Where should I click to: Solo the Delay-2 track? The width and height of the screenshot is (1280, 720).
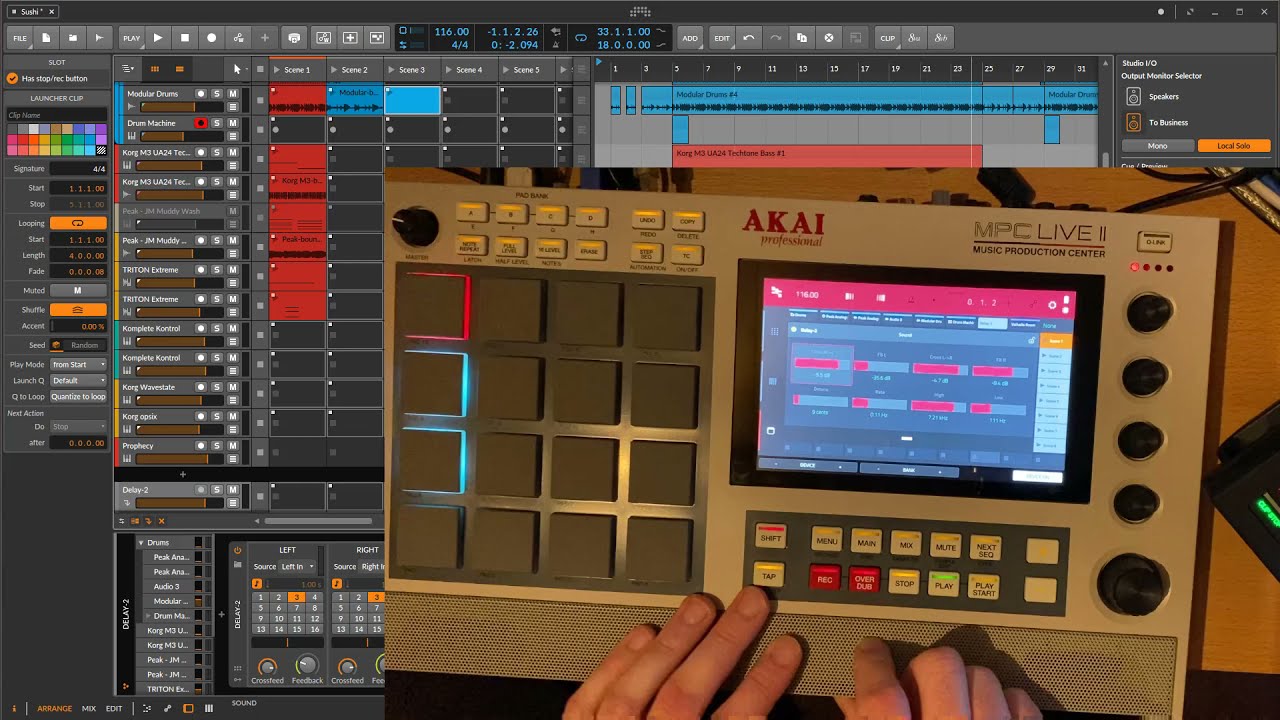click(x=217, y=490)
